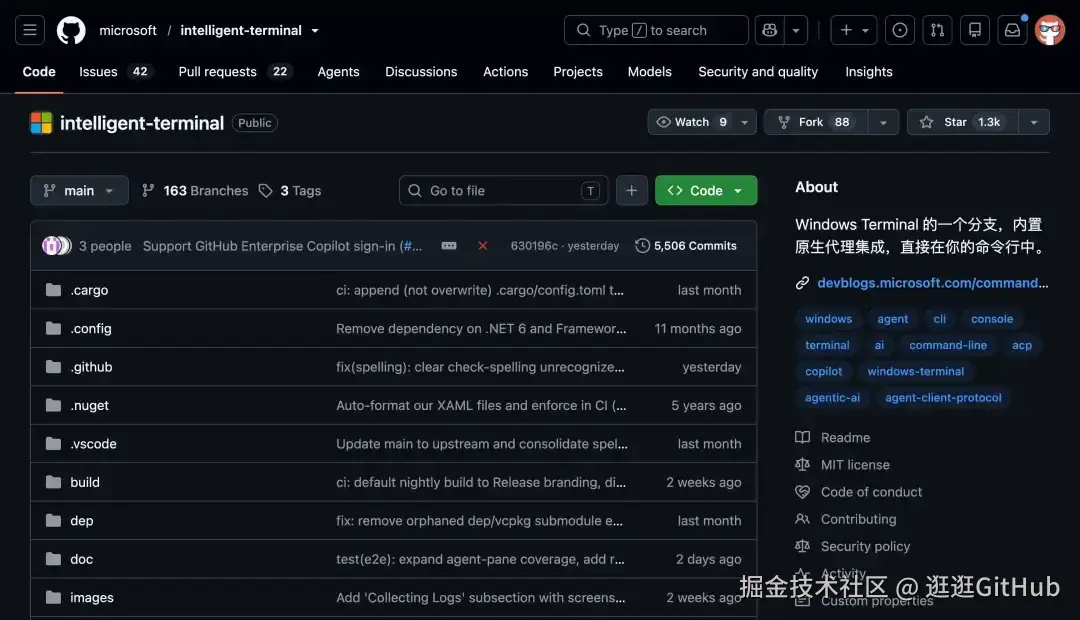Open the .cargo folder
1080x620 pixels.
[89, 290]
